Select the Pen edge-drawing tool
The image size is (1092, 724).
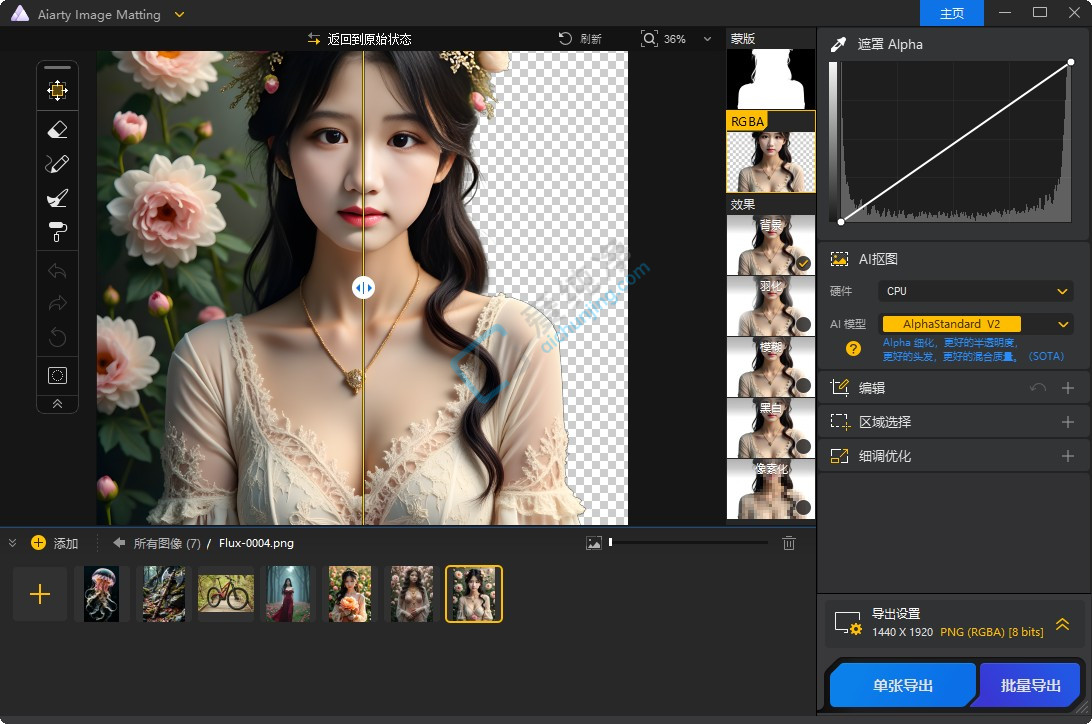click(x=57, y=163)
